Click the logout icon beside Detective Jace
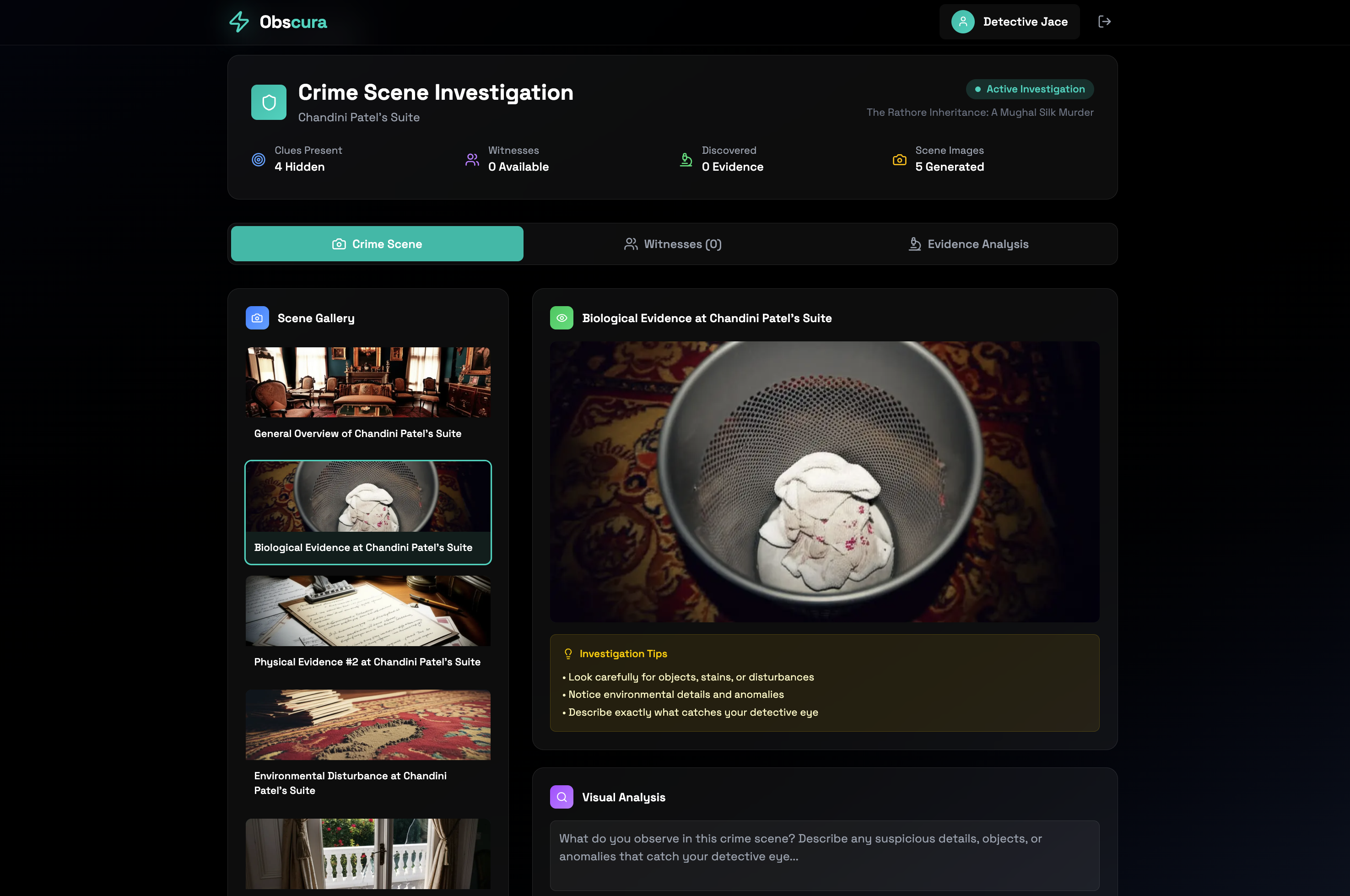The image size is (1350, 896). [x=1104, y=22]
